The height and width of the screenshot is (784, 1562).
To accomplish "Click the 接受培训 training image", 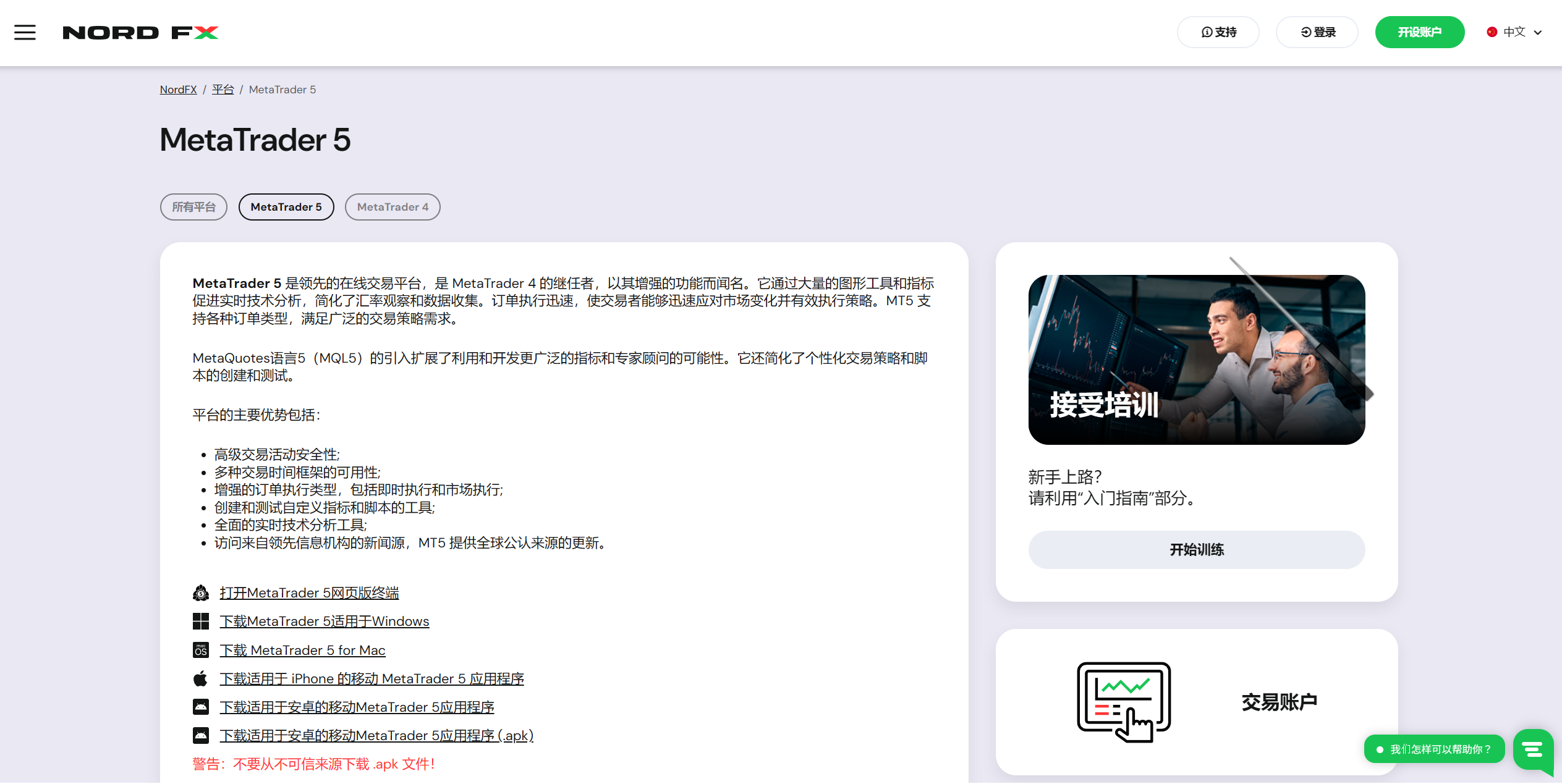I will (1196, 360).
